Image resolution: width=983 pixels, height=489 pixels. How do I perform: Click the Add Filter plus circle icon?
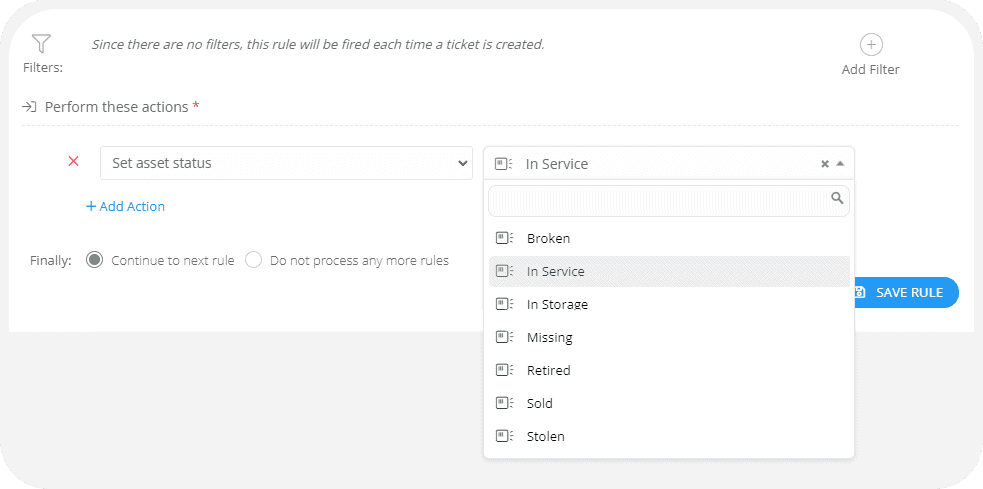(x=871, y=45)
